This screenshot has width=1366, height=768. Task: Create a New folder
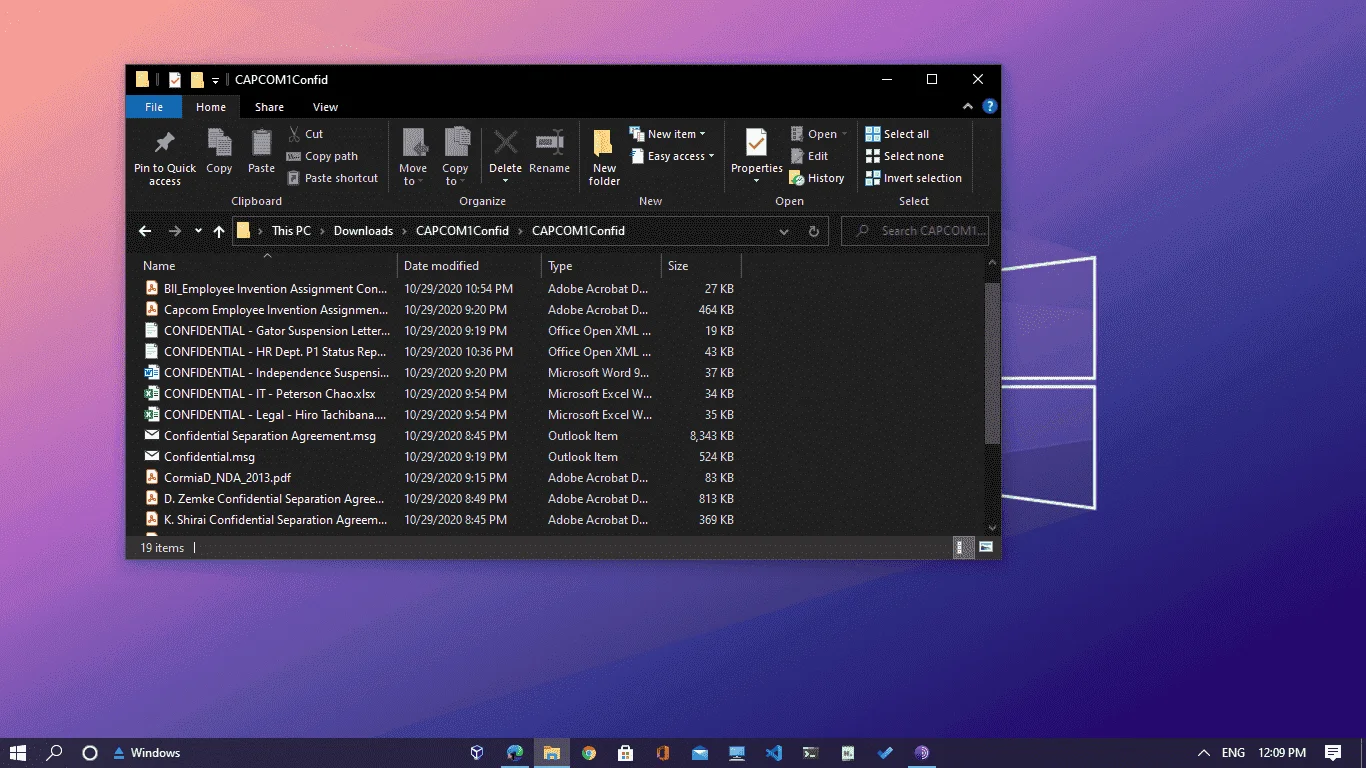coord(604,158)
